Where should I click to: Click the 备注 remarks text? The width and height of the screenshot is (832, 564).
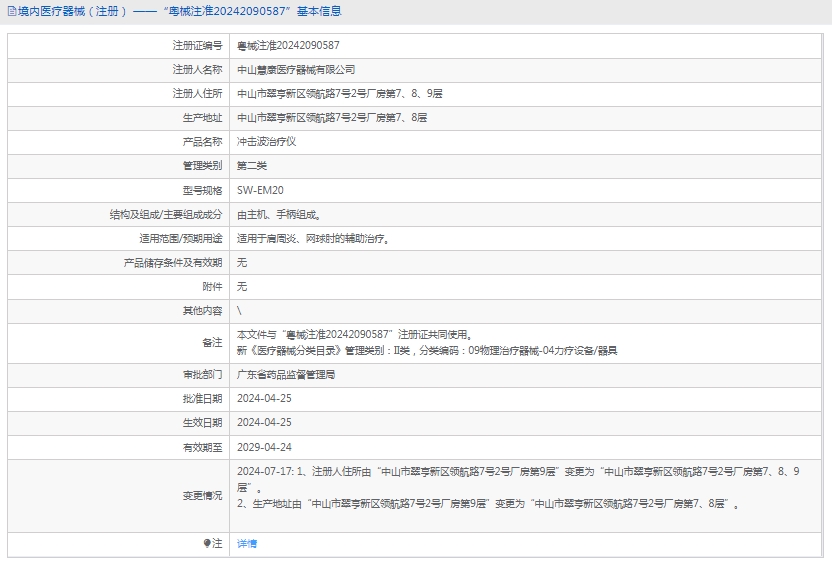[x=426, y=343]
